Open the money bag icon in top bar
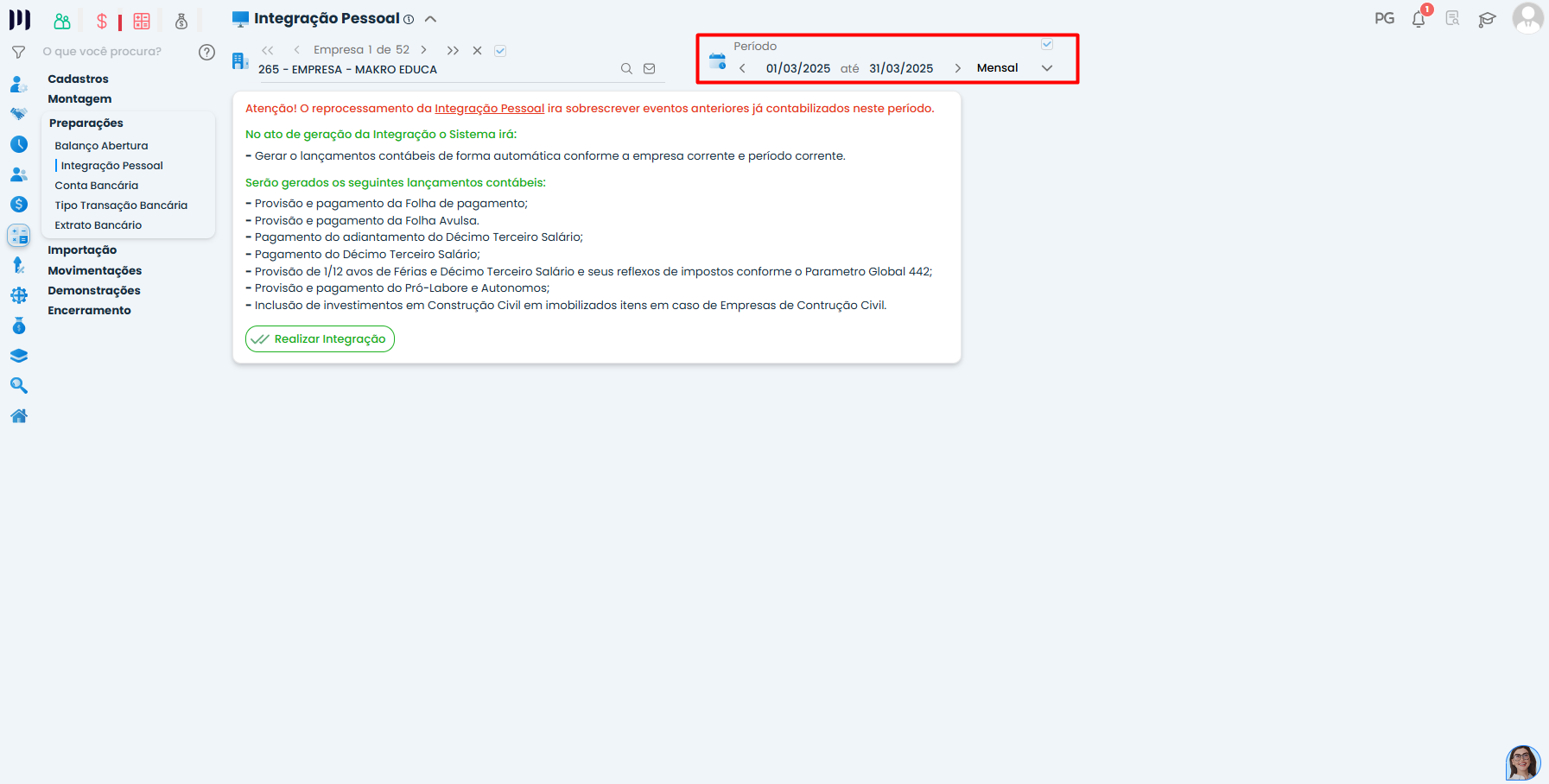Screen dimensions: 1549x784 [x=181, y=21]
